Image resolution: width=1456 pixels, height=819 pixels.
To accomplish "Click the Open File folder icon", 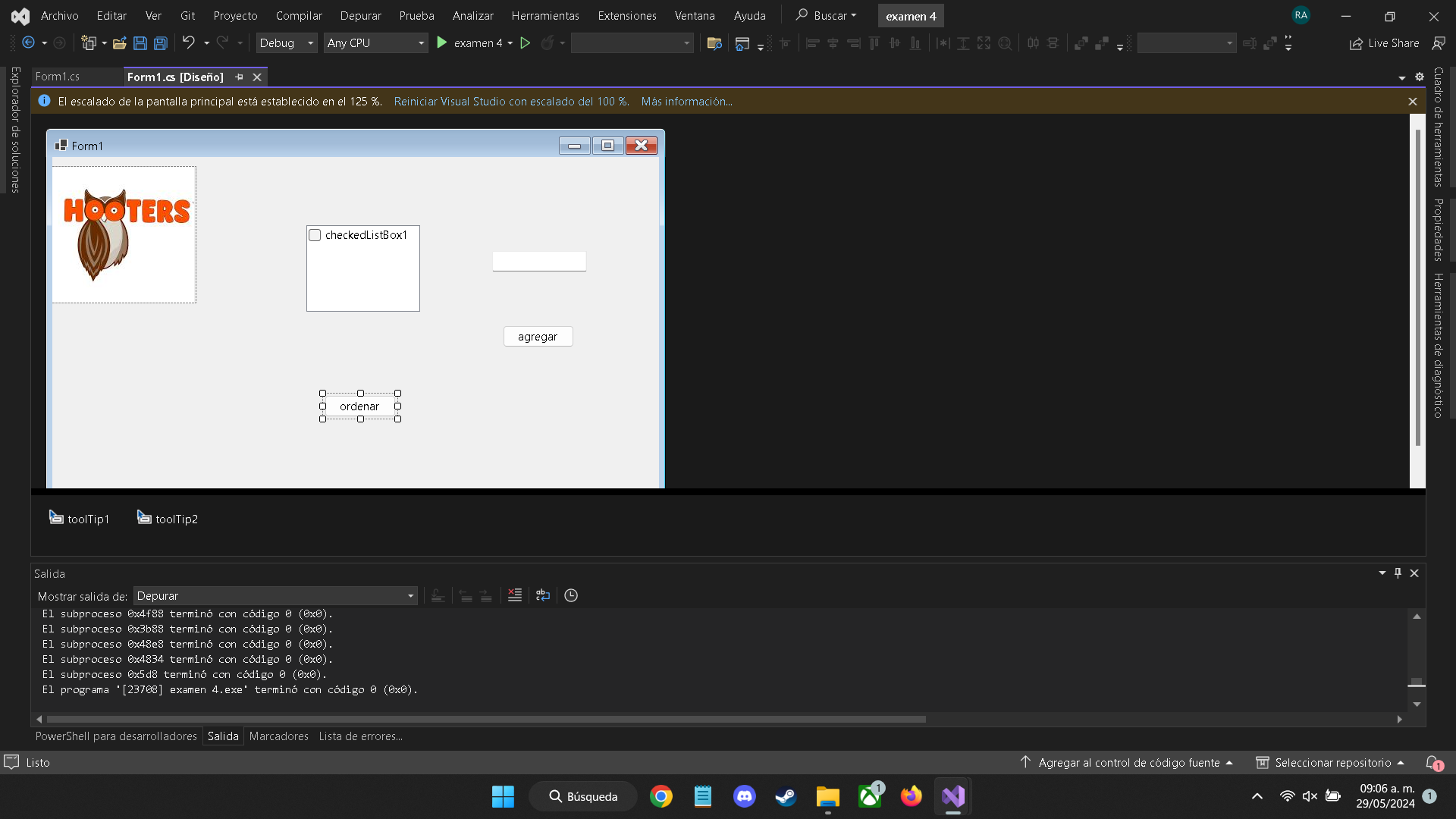I will pos(119,43).
